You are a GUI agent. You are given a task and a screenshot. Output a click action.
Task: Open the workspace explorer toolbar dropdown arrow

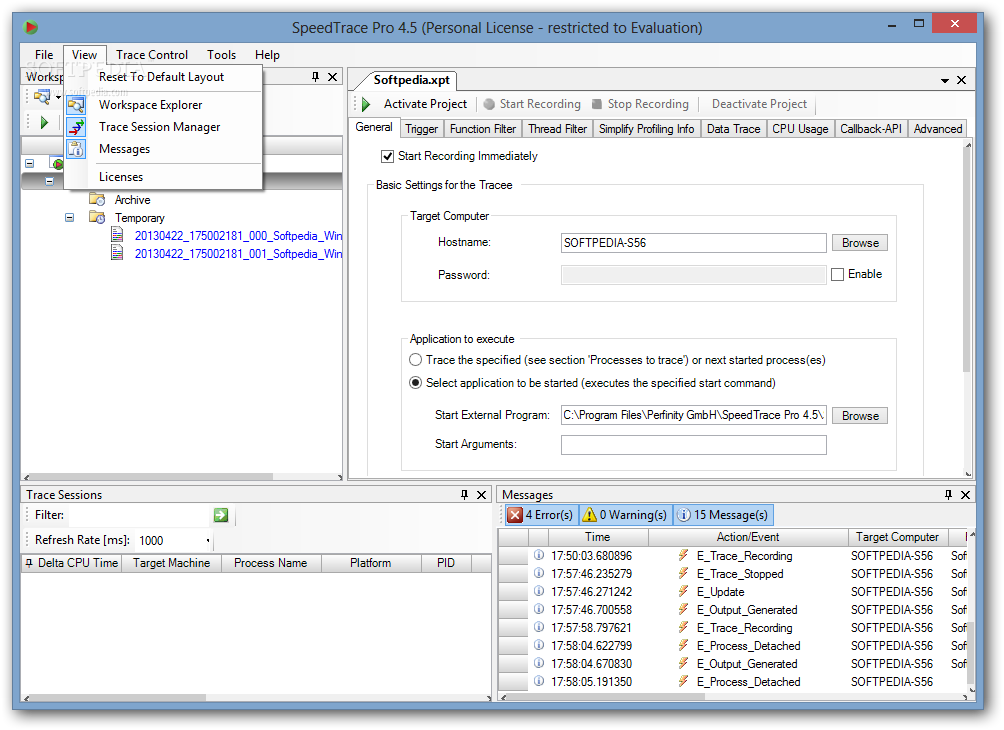click(x=58, y=98)
